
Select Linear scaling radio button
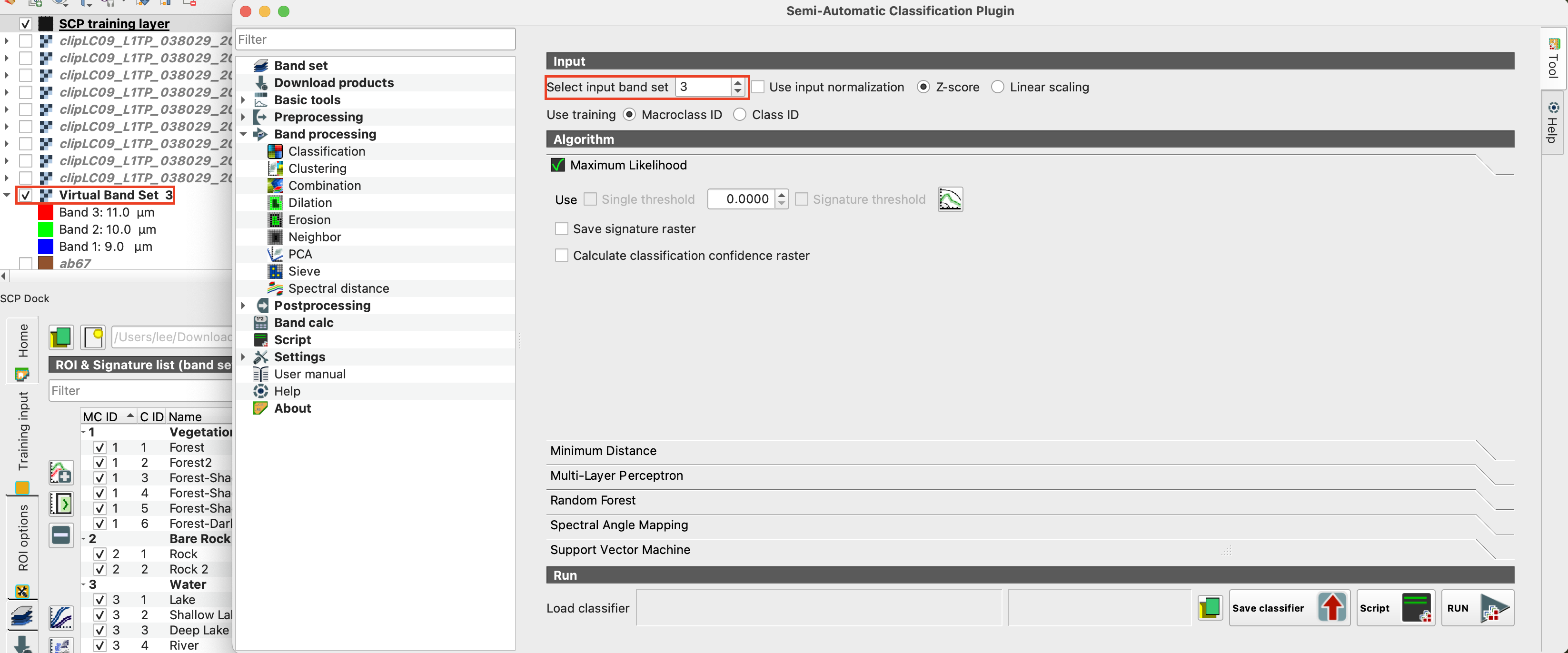[x=997, y=87]
